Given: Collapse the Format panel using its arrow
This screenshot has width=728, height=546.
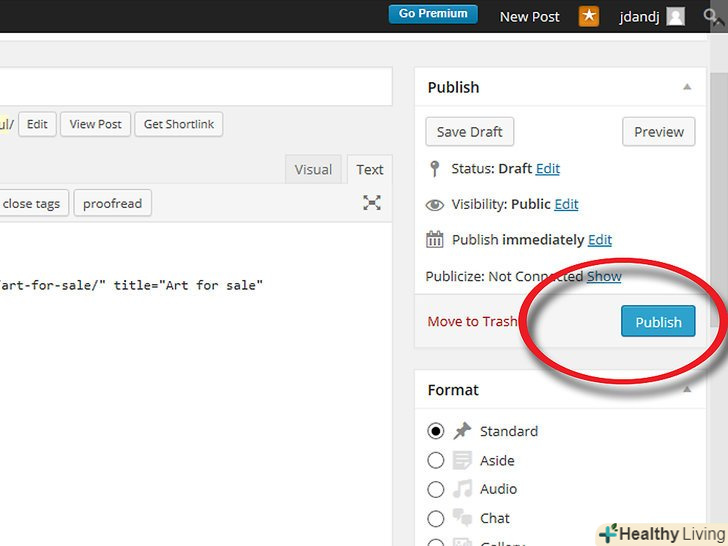Looking at the screenshot, I should (x=687, y=390).
